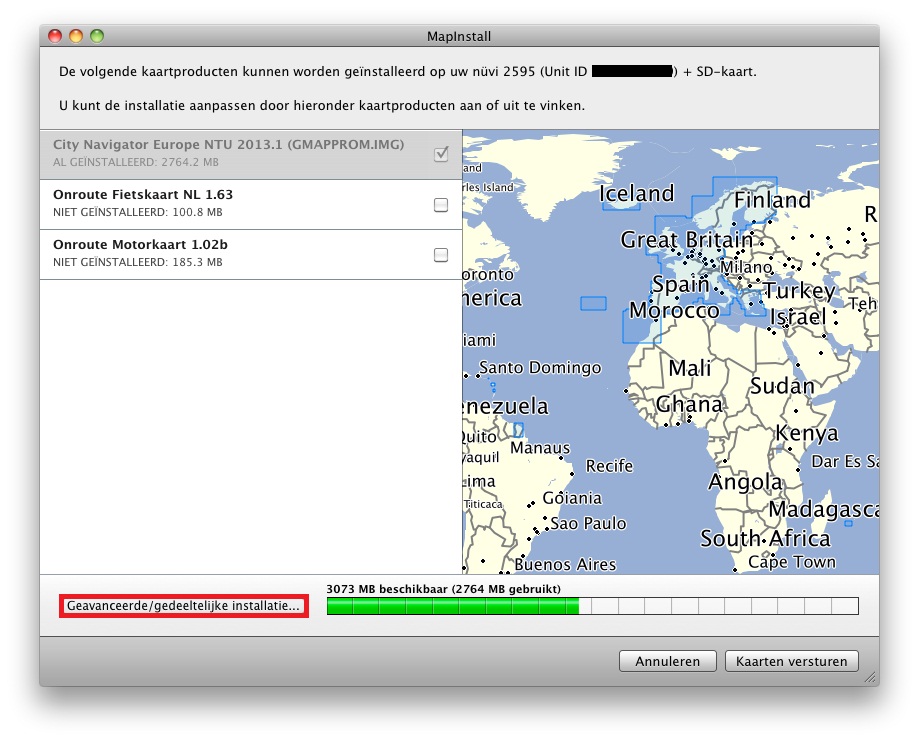
Task: Toggle the City Navigator Europe NTU 2013.1 checkbox
Action: coord(441,154)
